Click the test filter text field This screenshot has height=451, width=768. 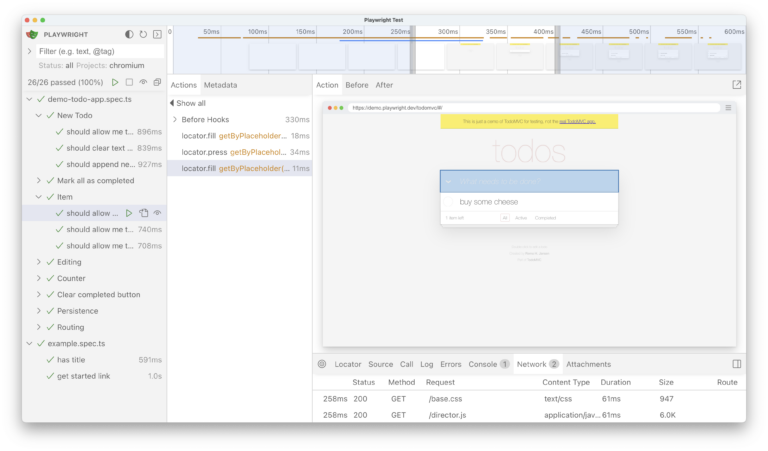98,51
